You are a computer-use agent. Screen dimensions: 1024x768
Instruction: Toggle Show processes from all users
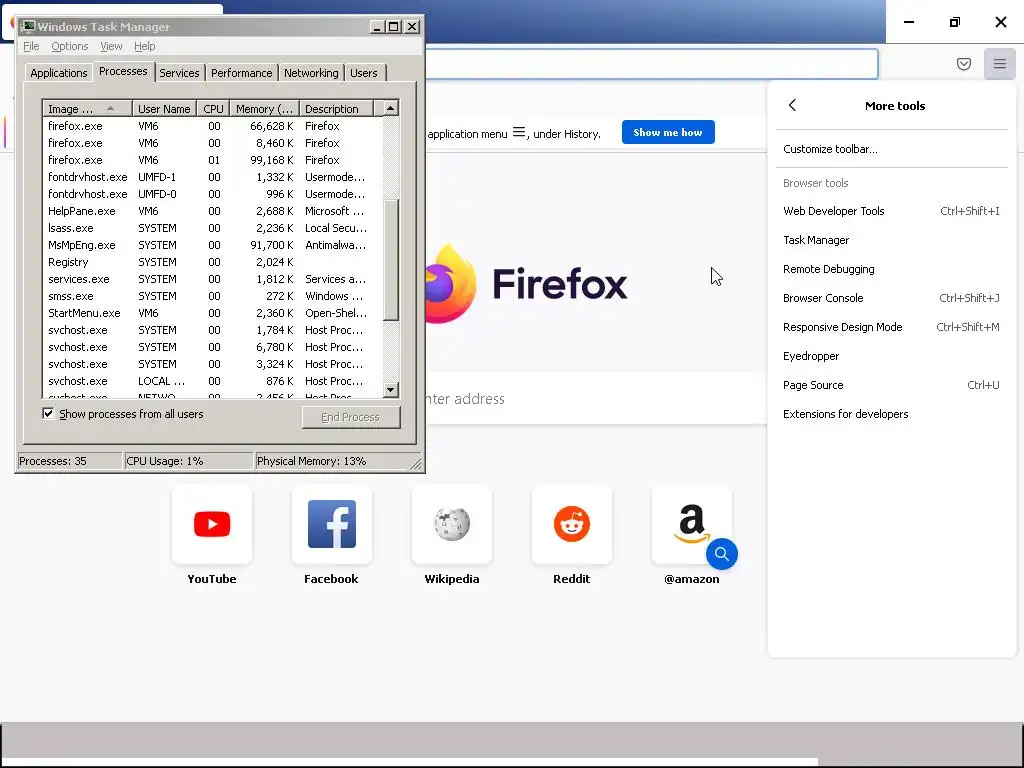tap(48, 413)
